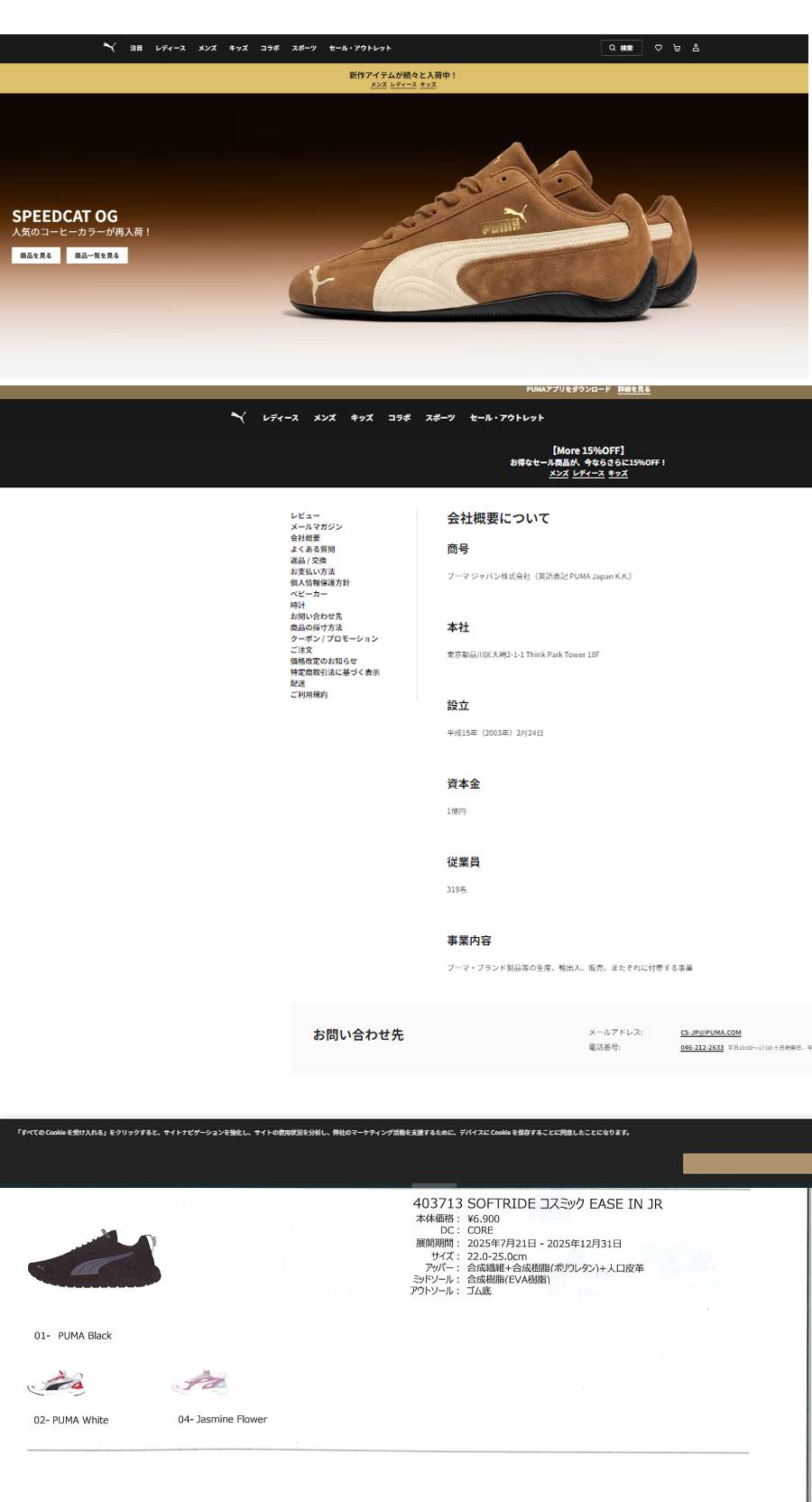Image resolution: width=812 pixels, height=1502 pixels.
Task: Open the 会社概要 sidebar link
Action: [305, 538]
